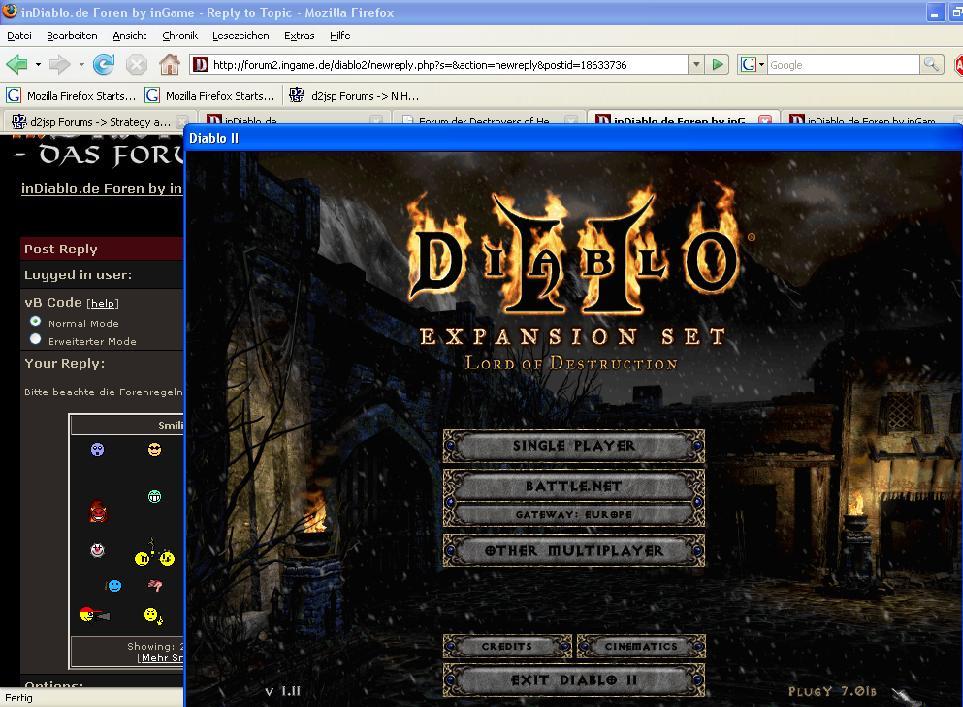Open the Chronik menu
963x707 pixels.
[x=180, y=36]
